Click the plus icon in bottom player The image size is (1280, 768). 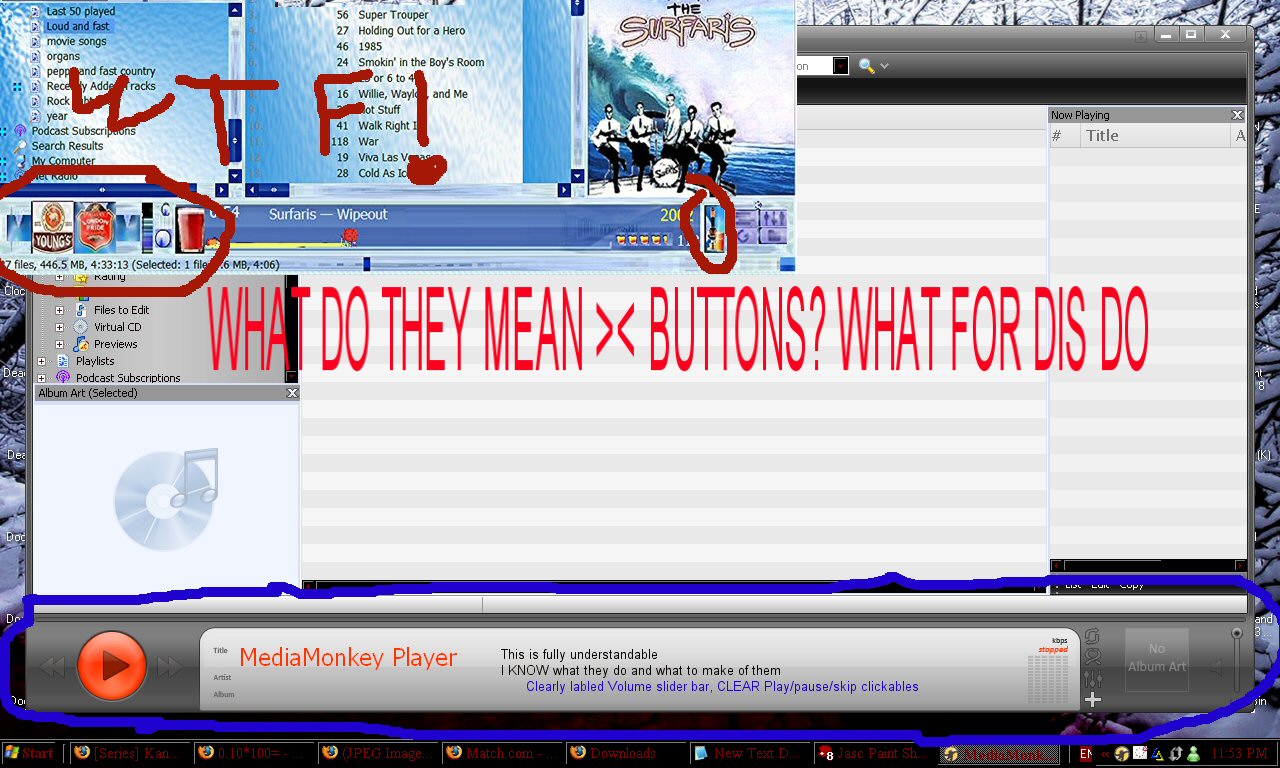click(x=1092, y=700)
